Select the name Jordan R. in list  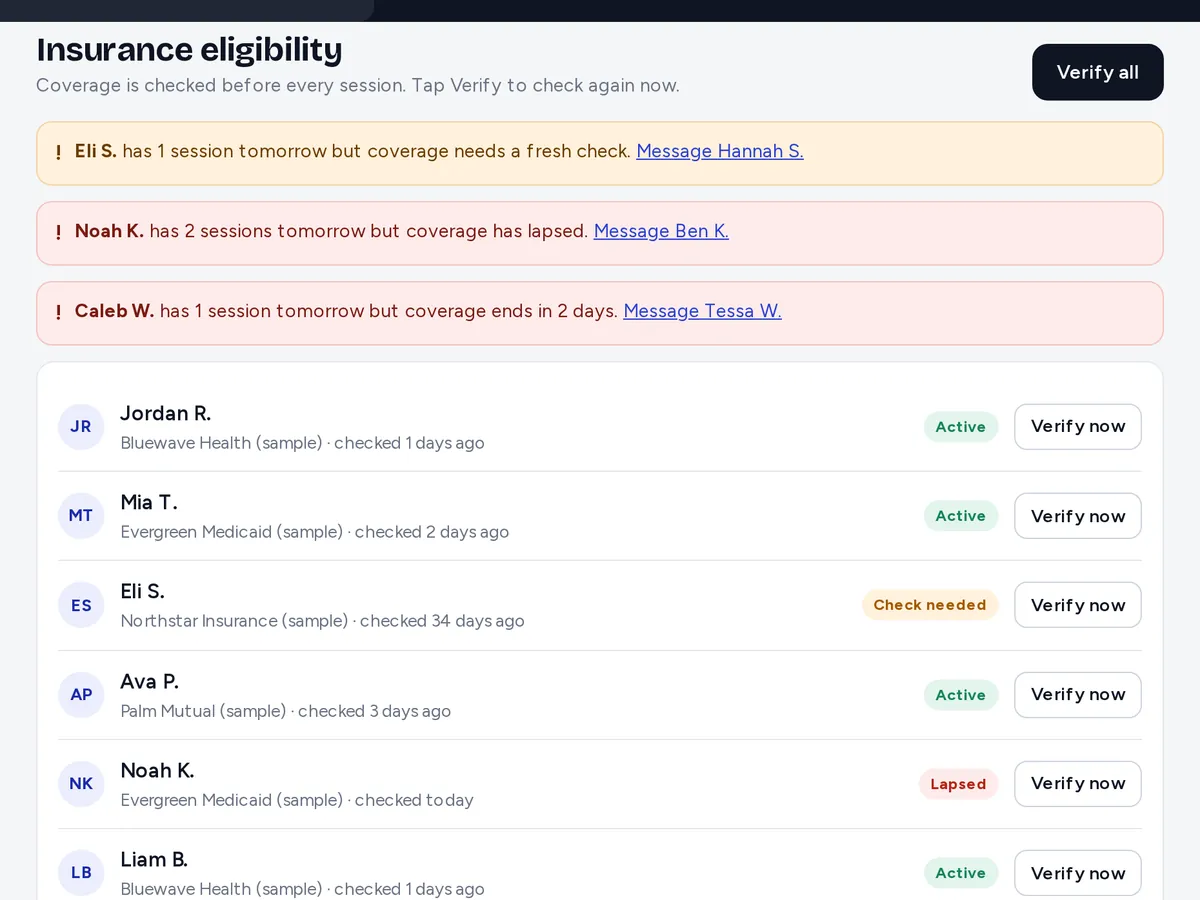166,414
